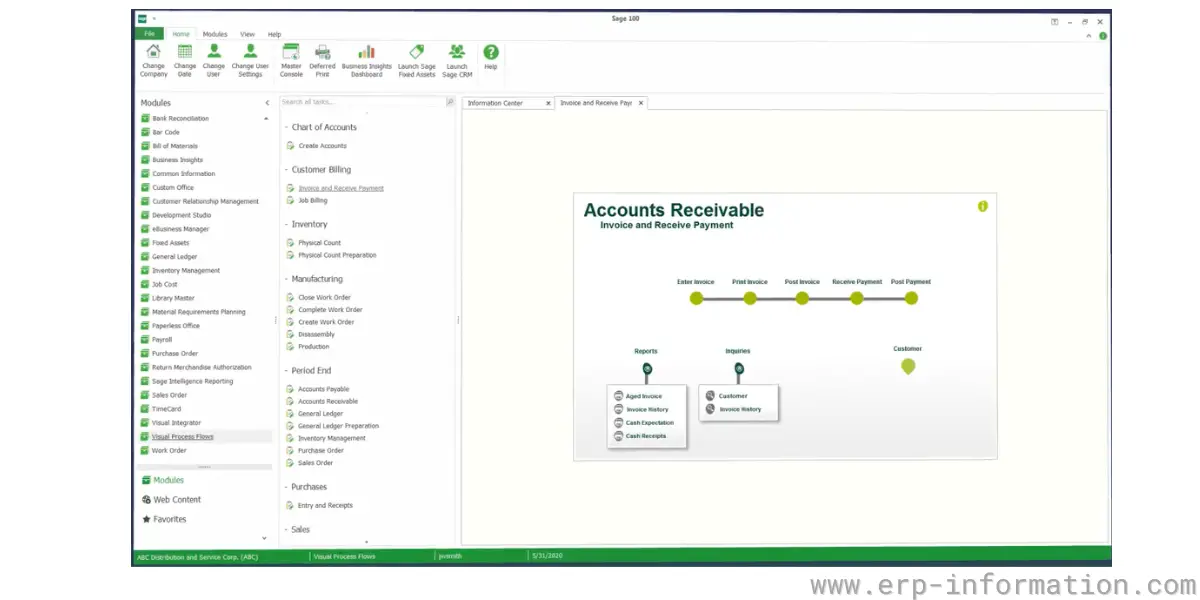Open Deferred Print
The height and width of the screenshot is (600, 1200).
pyautogui.click(x=322, y=60)
